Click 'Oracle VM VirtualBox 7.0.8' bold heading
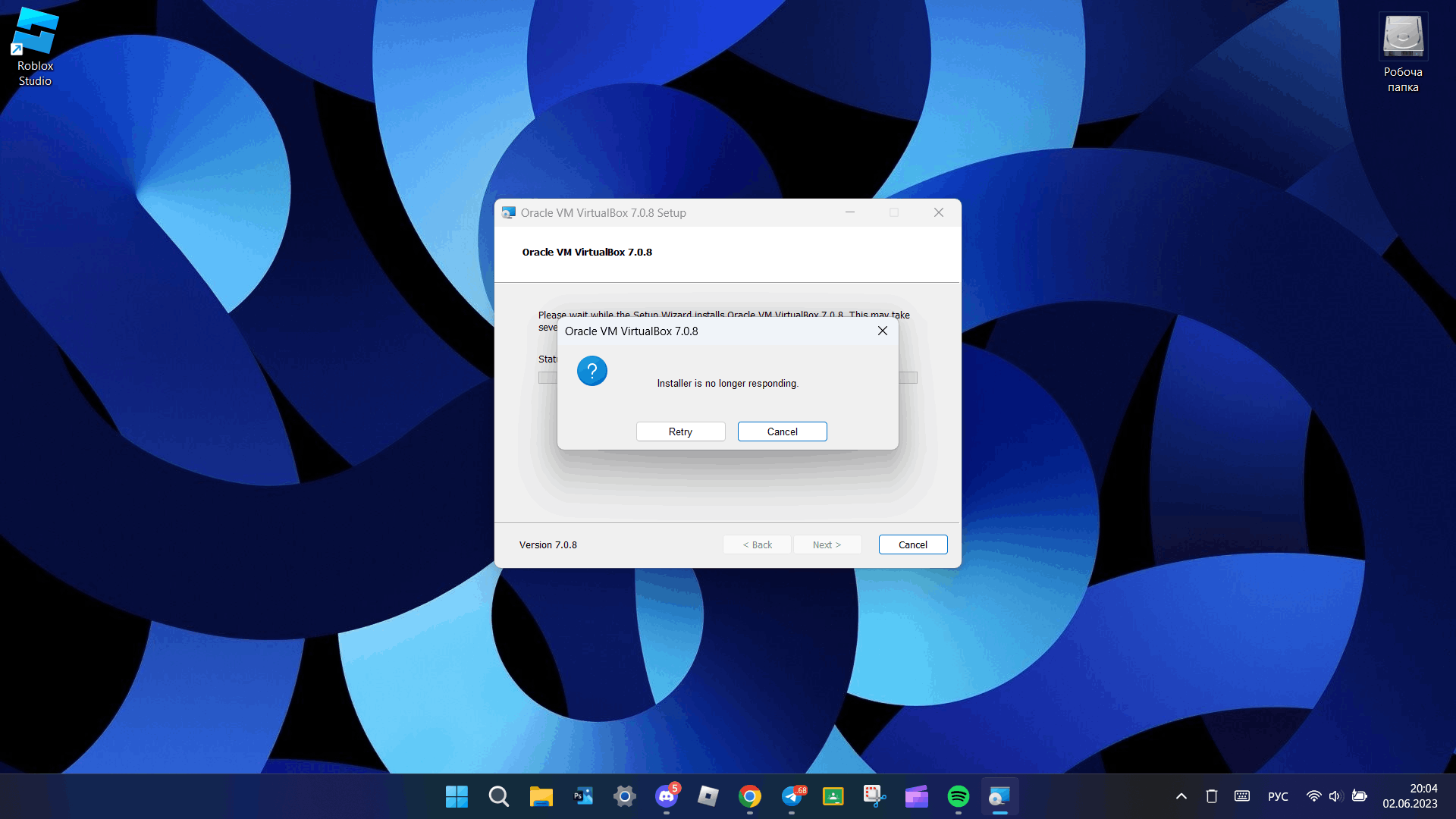The width and height of the screenshot is (1456, 819). click(x=587, y=253)
